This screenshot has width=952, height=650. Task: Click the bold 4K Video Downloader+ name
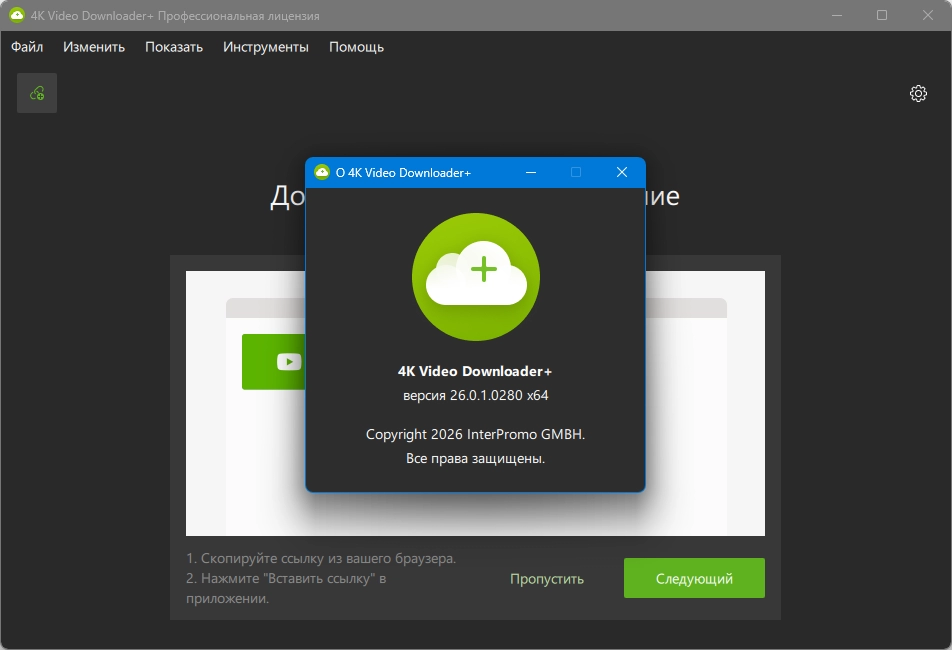coord(475,371)
